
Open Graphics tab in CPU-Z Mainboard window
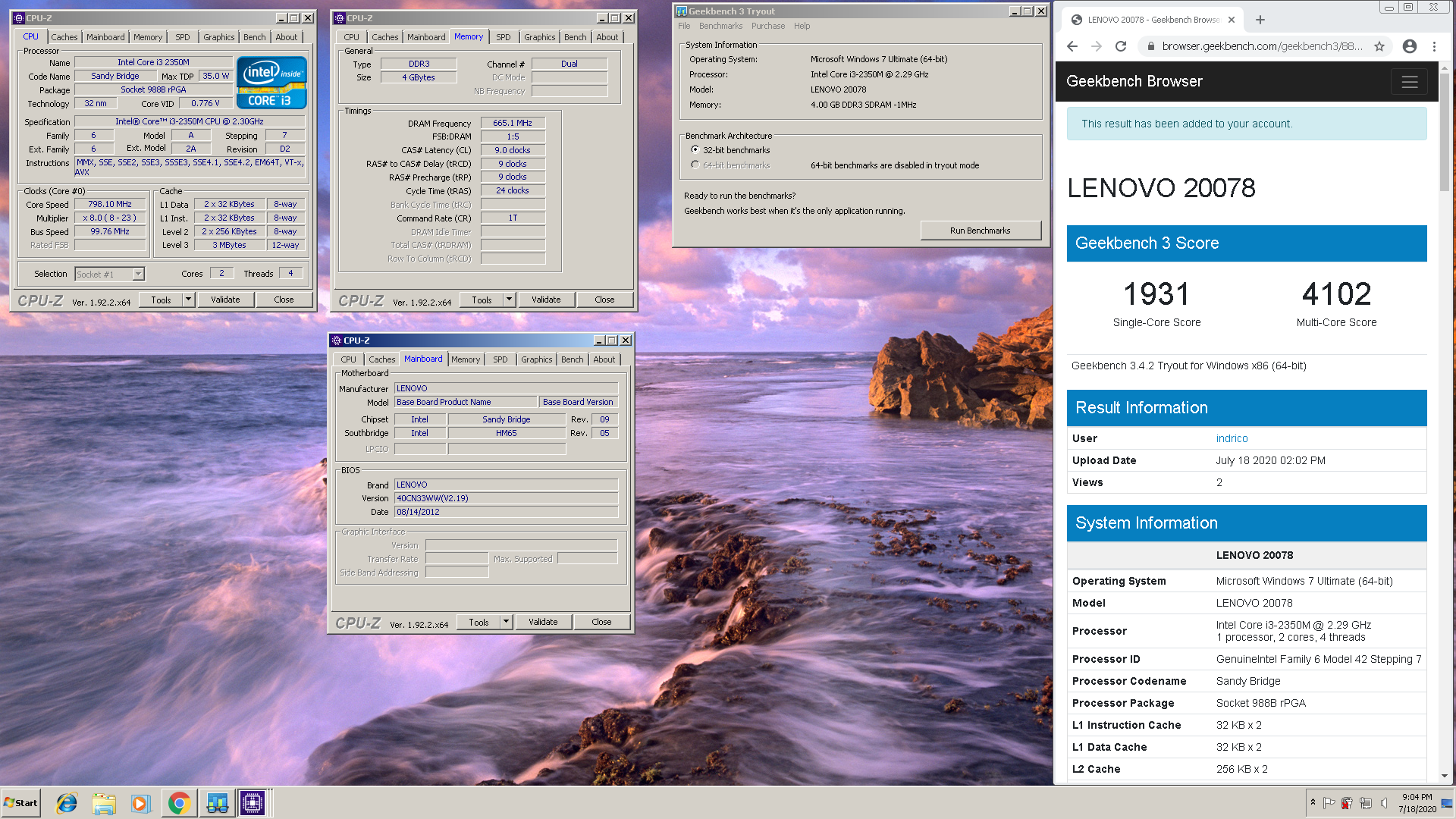point(537,359)
